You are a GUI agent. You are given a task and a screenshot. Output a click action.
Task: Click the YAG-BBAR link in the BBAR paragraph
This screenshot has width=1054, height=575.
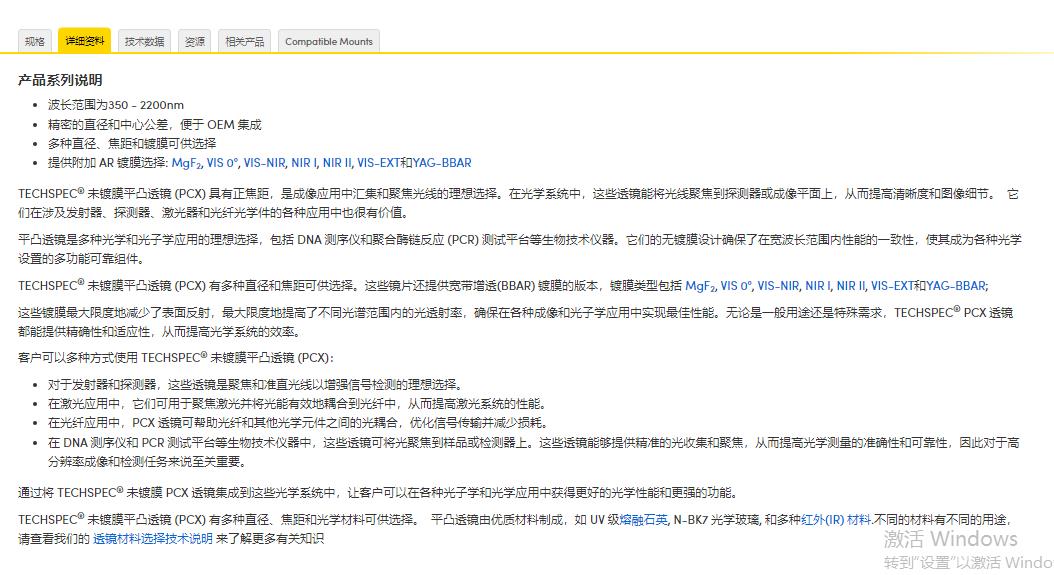[956, 286]
